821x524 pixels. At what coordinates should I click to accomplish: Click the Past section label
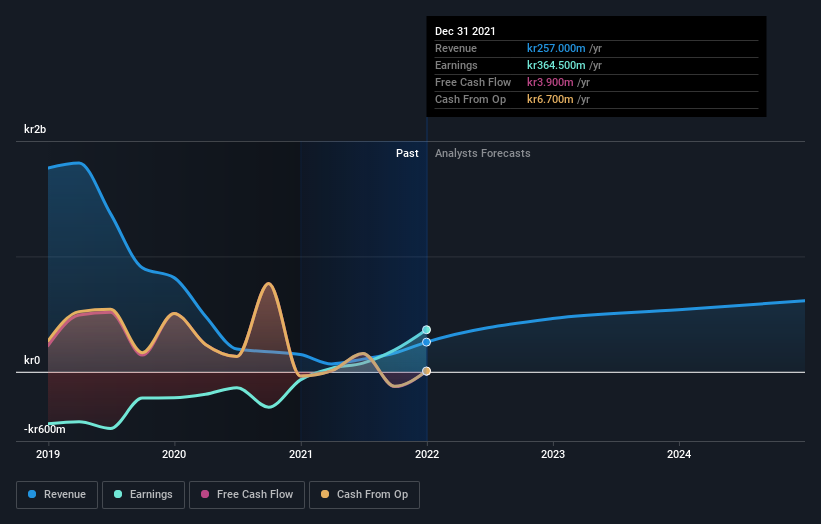(407, 153)
